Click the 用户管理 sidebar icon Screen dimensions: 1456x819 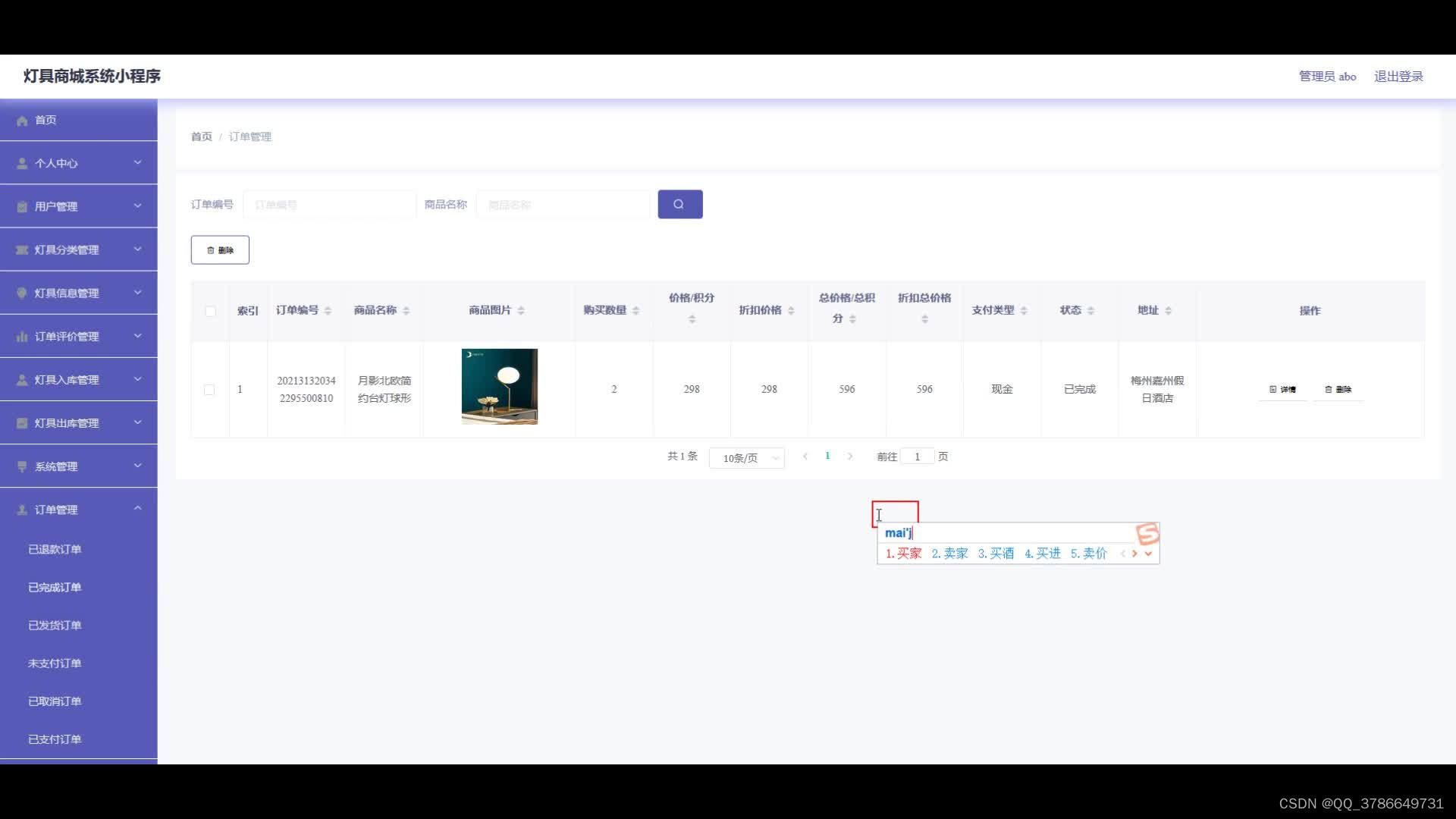click(22, 207)
